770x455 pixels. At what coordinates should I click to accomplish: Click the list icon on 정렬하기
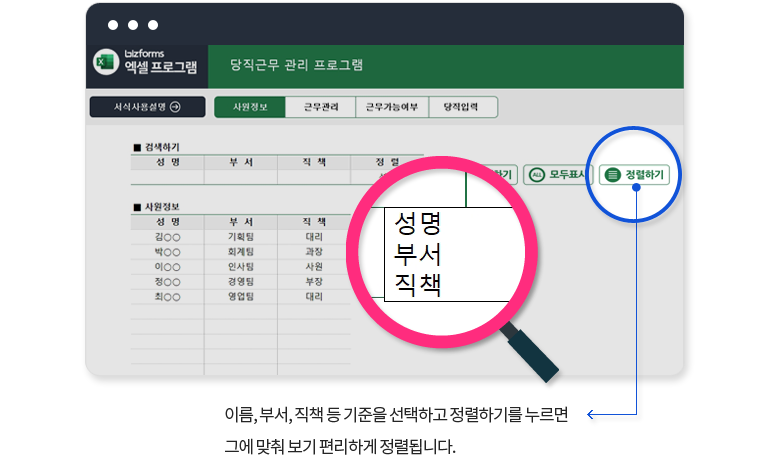coord(612,175)
